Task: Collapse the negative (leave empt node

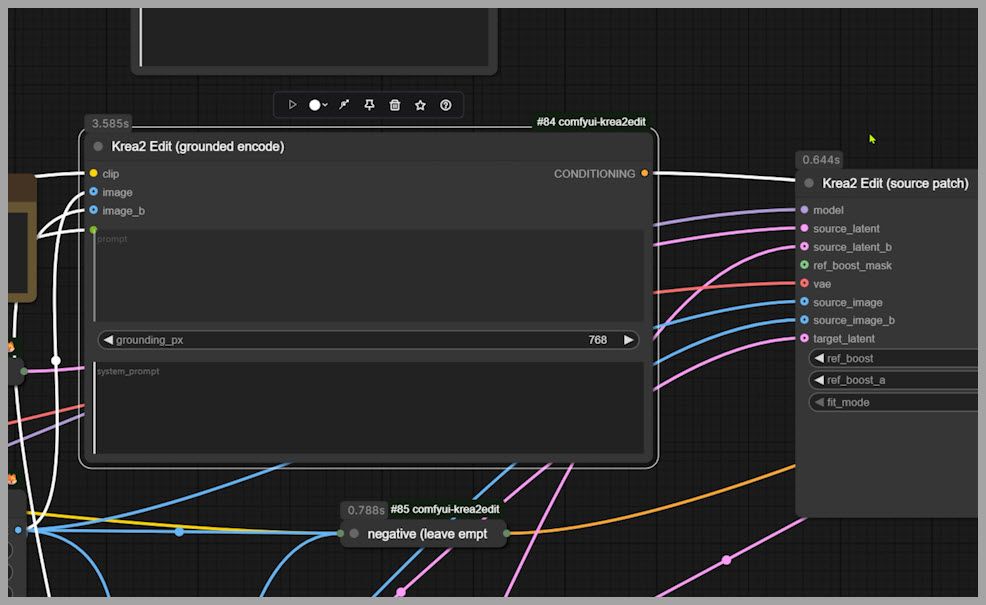Action: tap(354, 533)
